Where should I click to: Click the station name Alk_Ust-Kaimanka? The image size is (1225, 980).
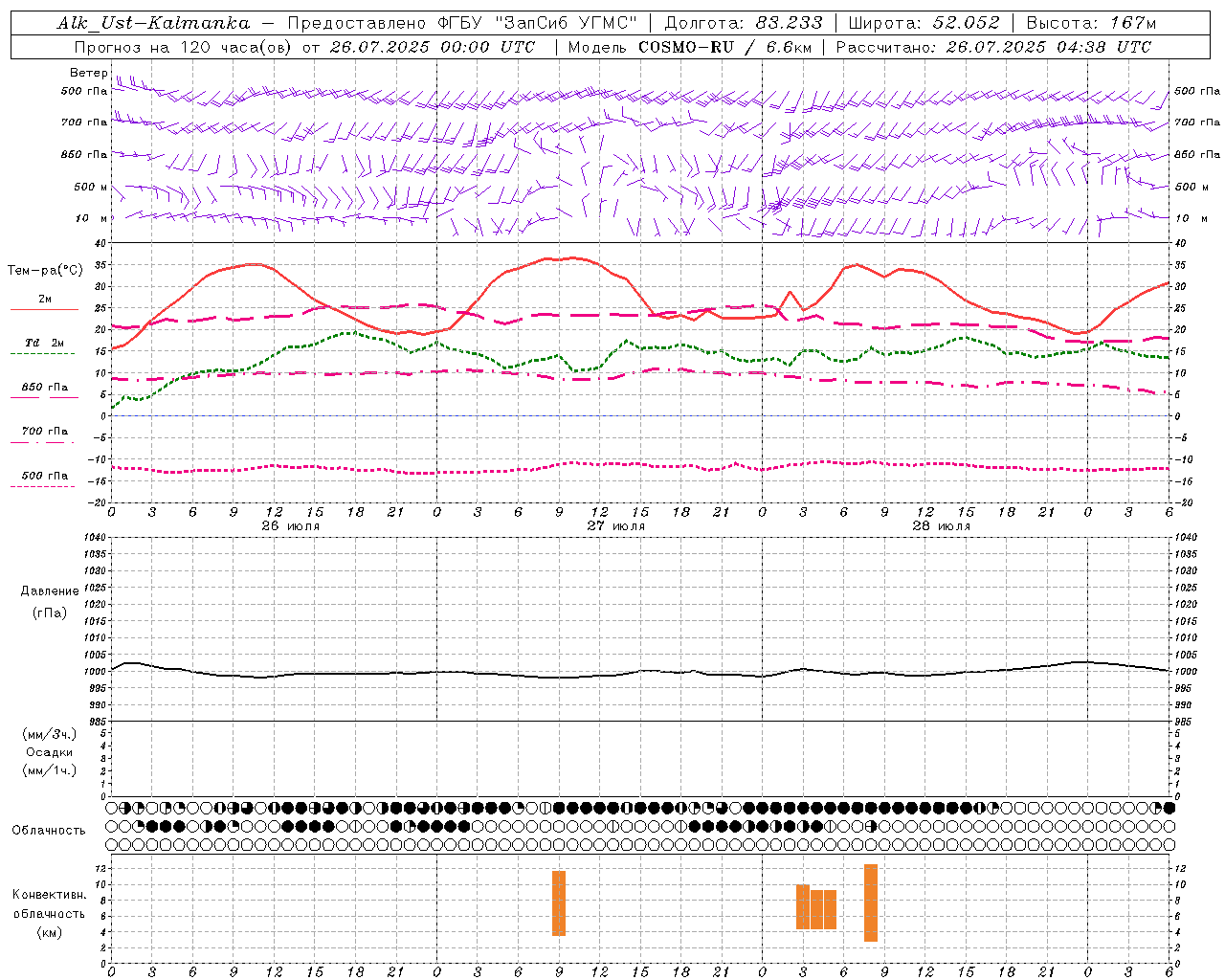tap(153, 23)
